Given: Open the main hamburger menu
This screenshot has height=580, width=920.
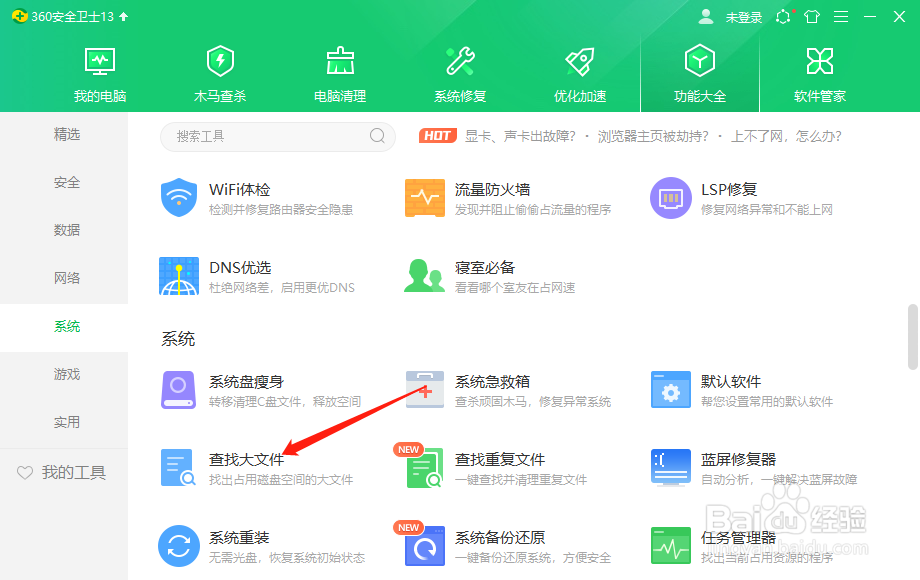Looking at the screenshot, I should click(841, 17).
